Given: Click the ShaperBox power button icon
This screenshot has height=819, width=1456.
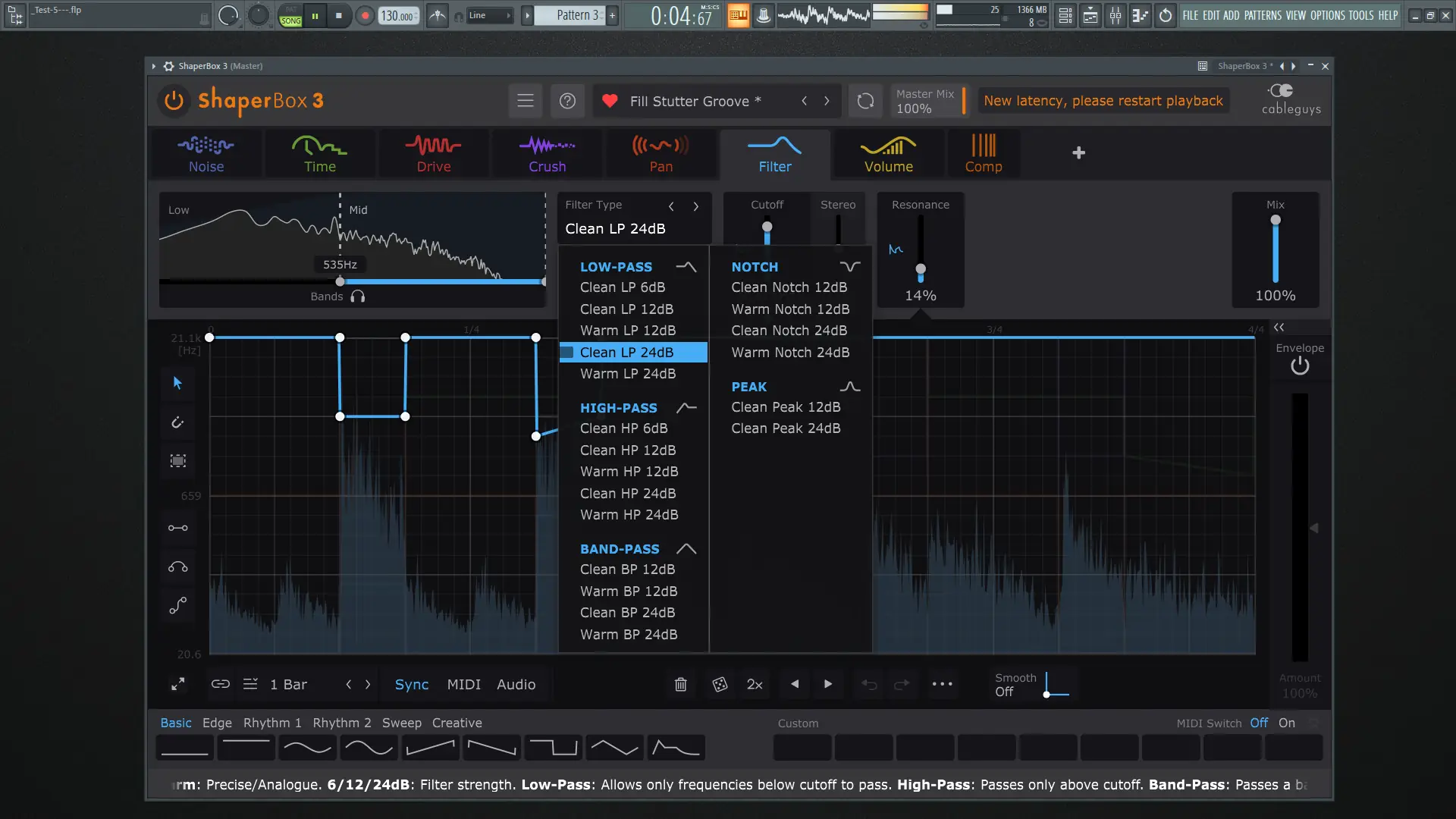Looking at the screenshot, I should (174, 101).
